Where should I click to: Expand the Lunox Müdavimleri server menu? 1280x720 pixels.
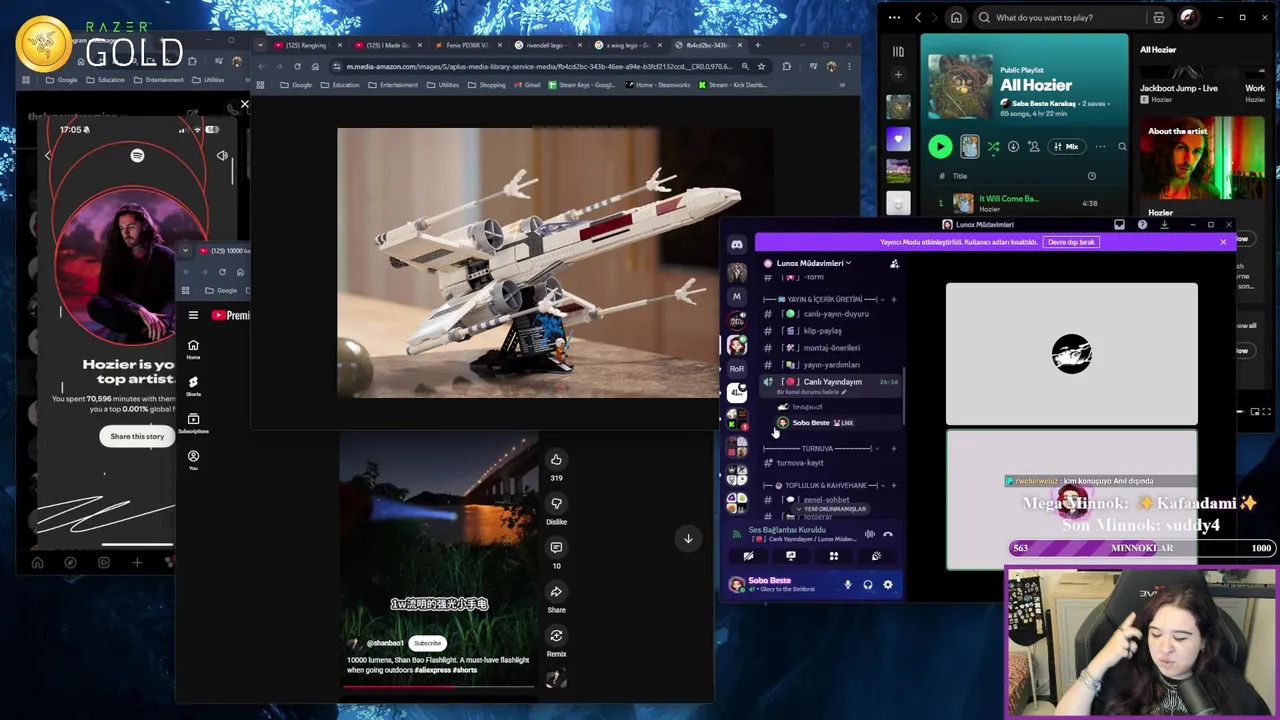(x=813, y=263)
